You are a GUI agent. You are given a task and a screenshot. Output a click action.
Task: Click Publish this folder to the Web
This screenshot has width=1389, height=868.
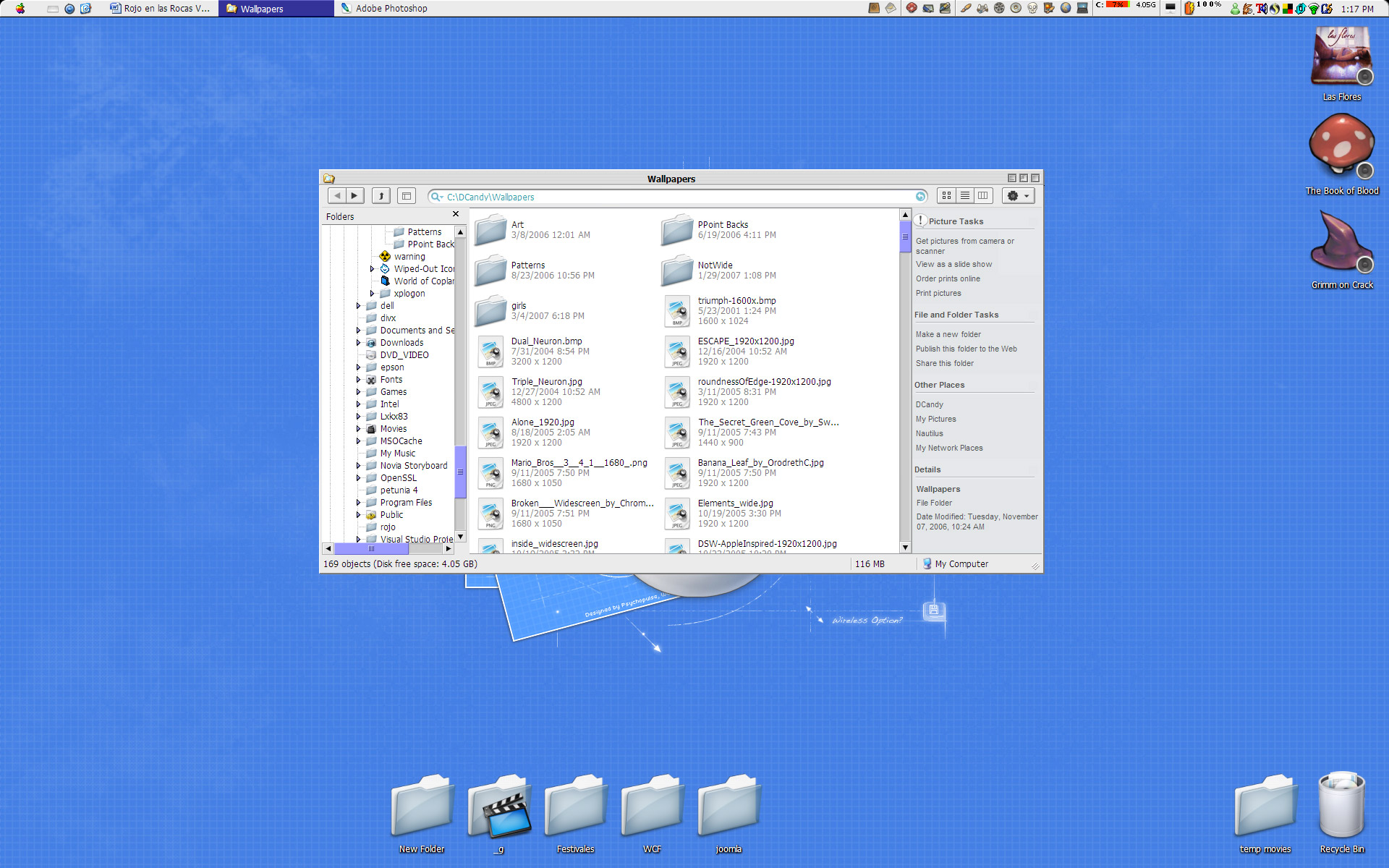pyautogui.click(x=966, y=348)
